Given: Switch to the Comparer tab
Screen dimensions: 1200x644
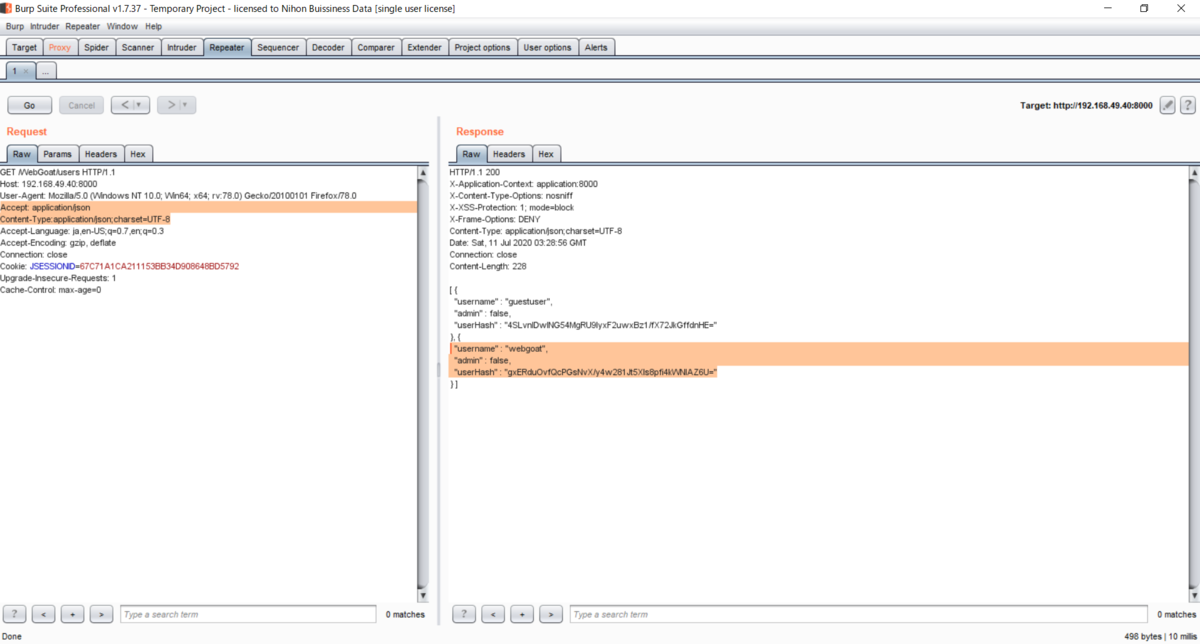Looking at the screenshot, I should coord(376,47).
